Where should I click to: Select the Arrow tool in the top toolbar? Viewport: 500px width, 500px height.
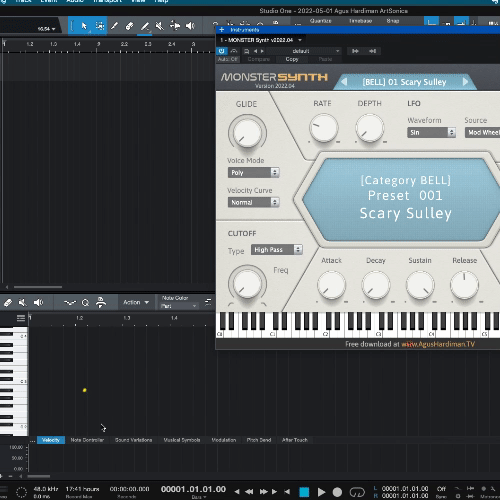(x=84, y=26)
